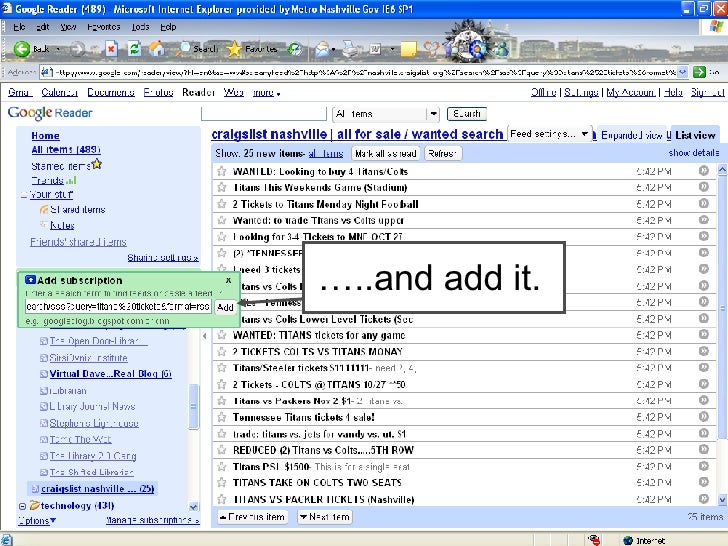The width and height of the screenshot is (728, 546).
Task: Open the File menu
Action: click(x=19, y=27)
